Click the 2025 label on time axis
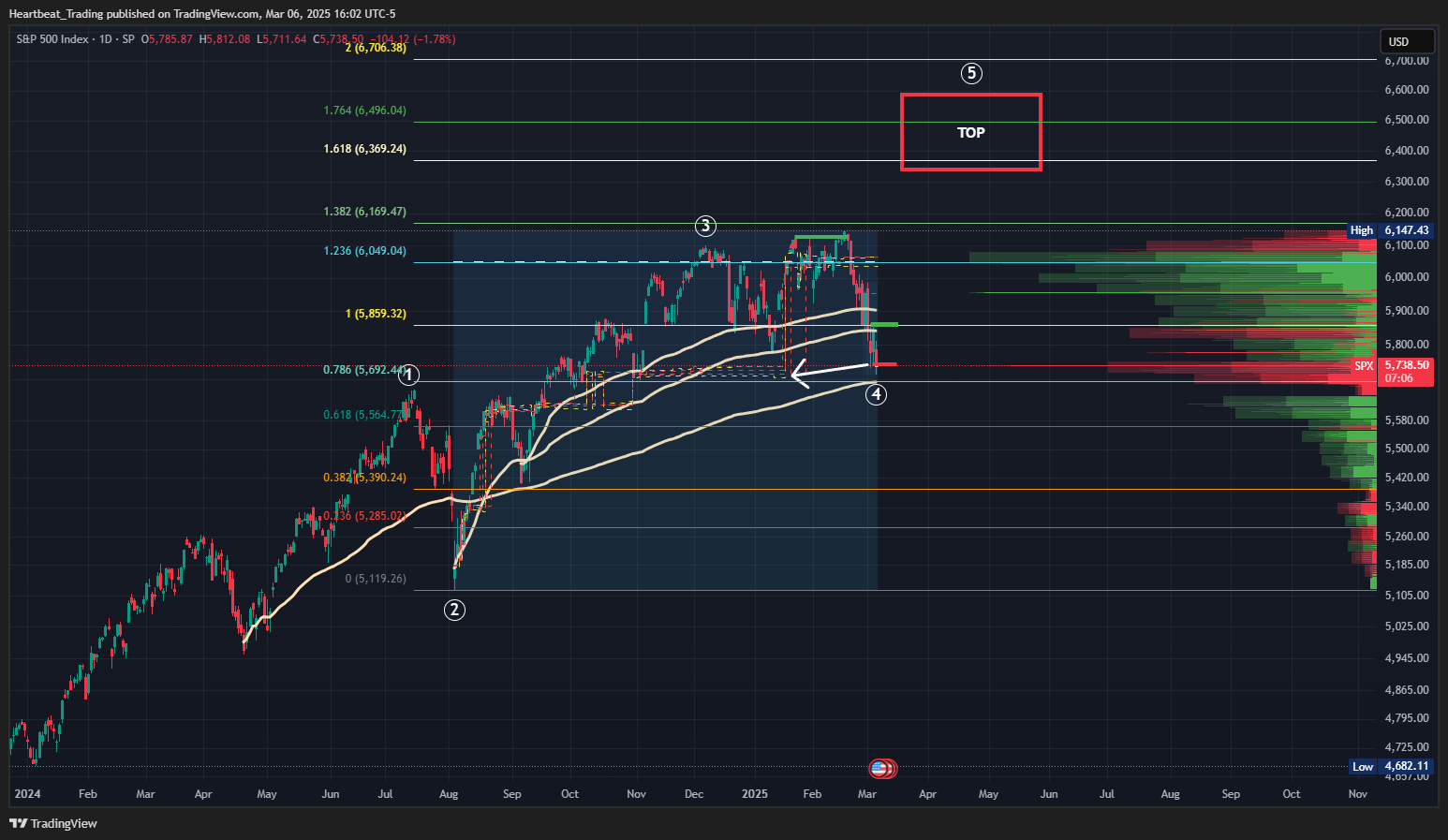Viewport: 1448px width, 840px height. click(x=754, y=794)
